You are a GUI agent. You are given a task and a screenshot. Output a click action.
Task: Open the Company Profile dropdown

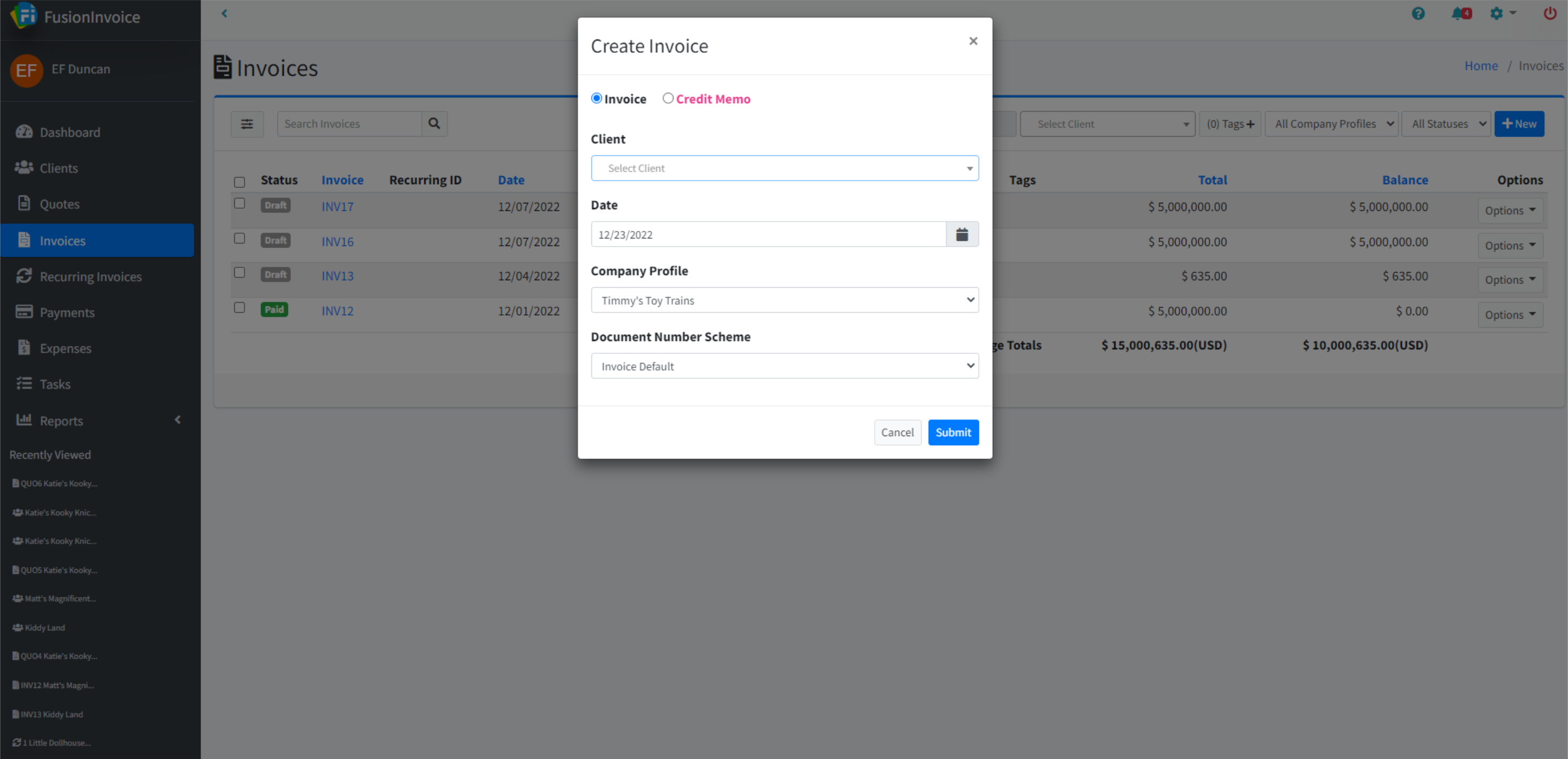click(784, 300)
